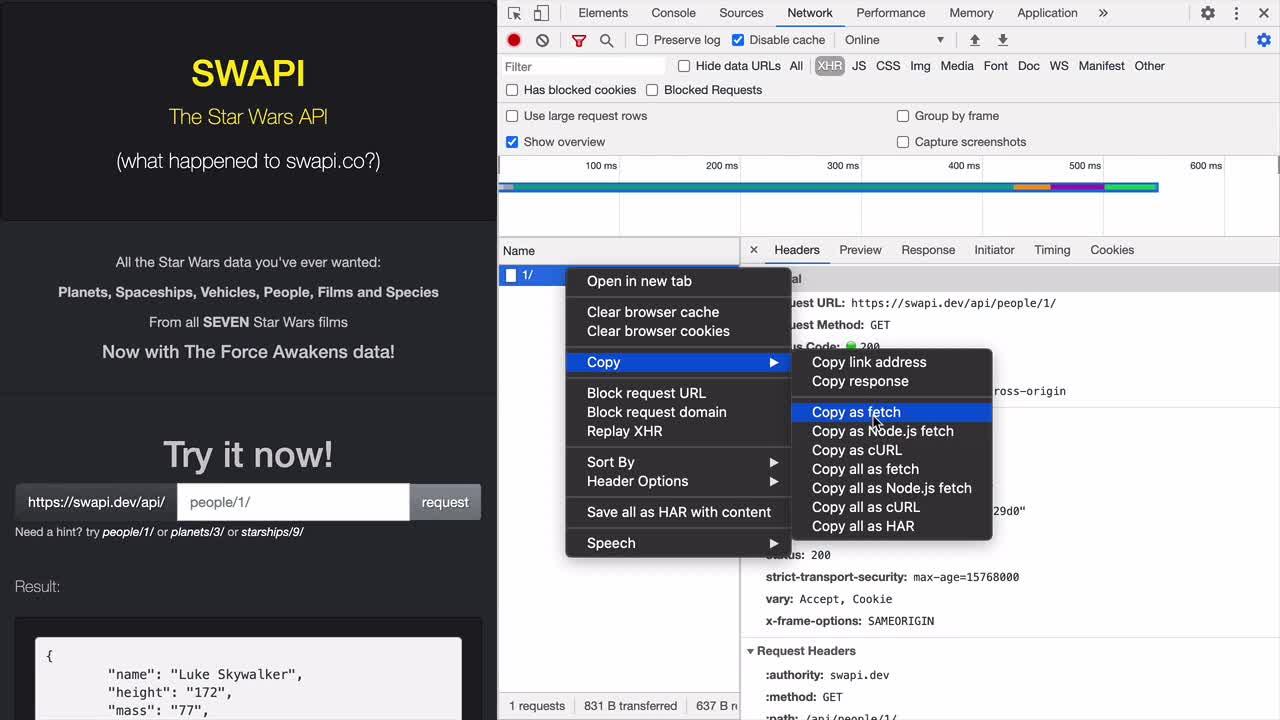Image resolution: width=1280 pixels, height=720 pixels.
Task: Stop recording network log red button
Action: [x=514, y=40]
